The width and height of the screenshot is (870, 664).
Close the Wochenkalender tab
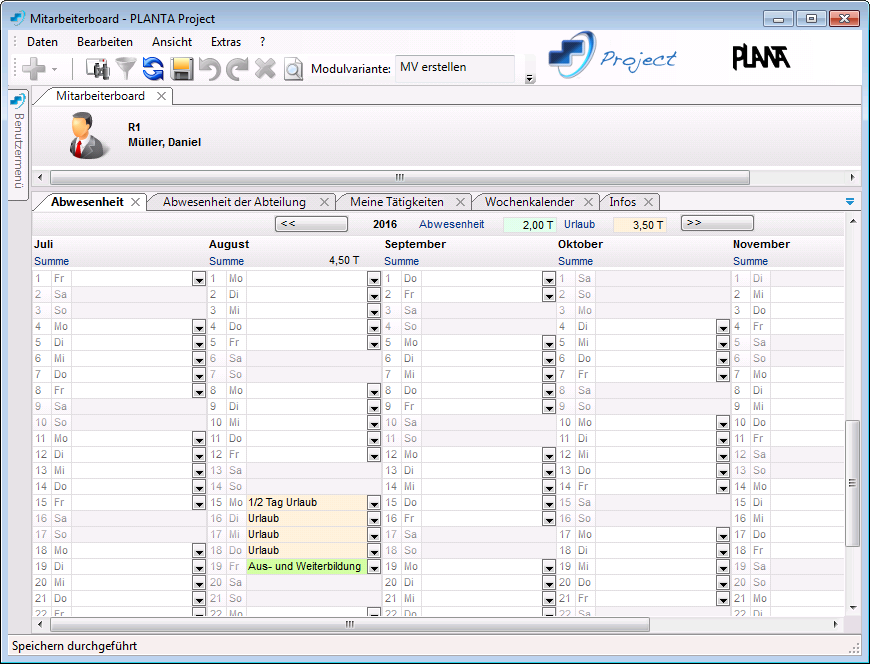tap(589, 202)
